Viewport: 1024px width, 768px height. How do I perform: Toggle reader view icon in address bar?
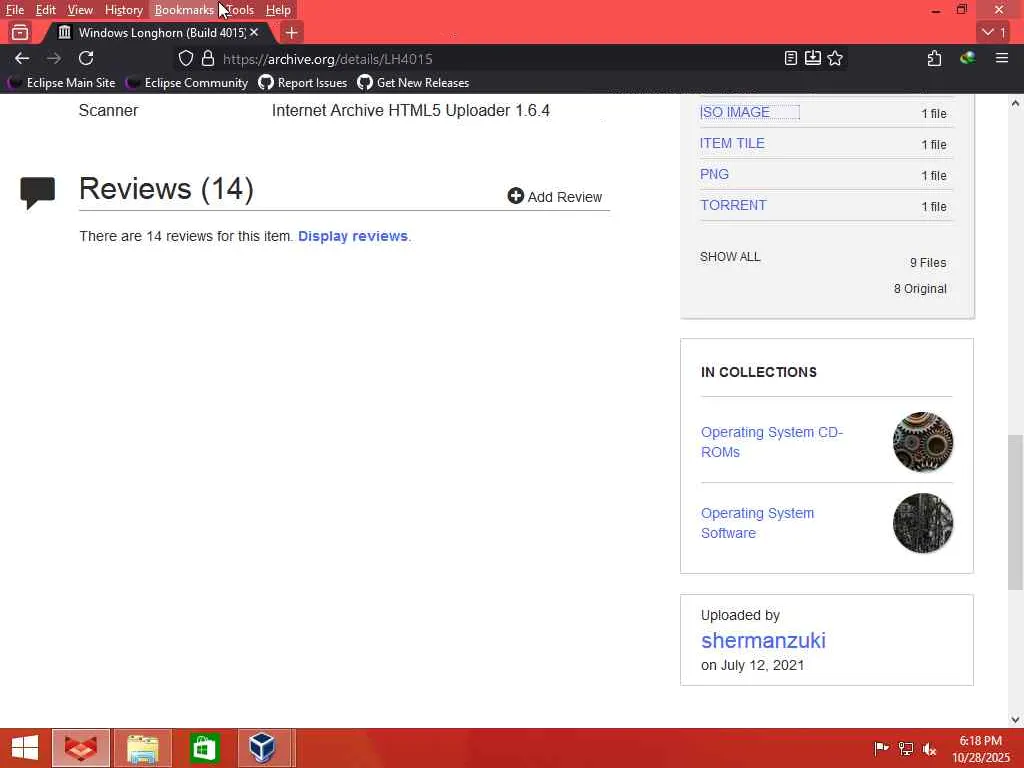coord(790,59)
